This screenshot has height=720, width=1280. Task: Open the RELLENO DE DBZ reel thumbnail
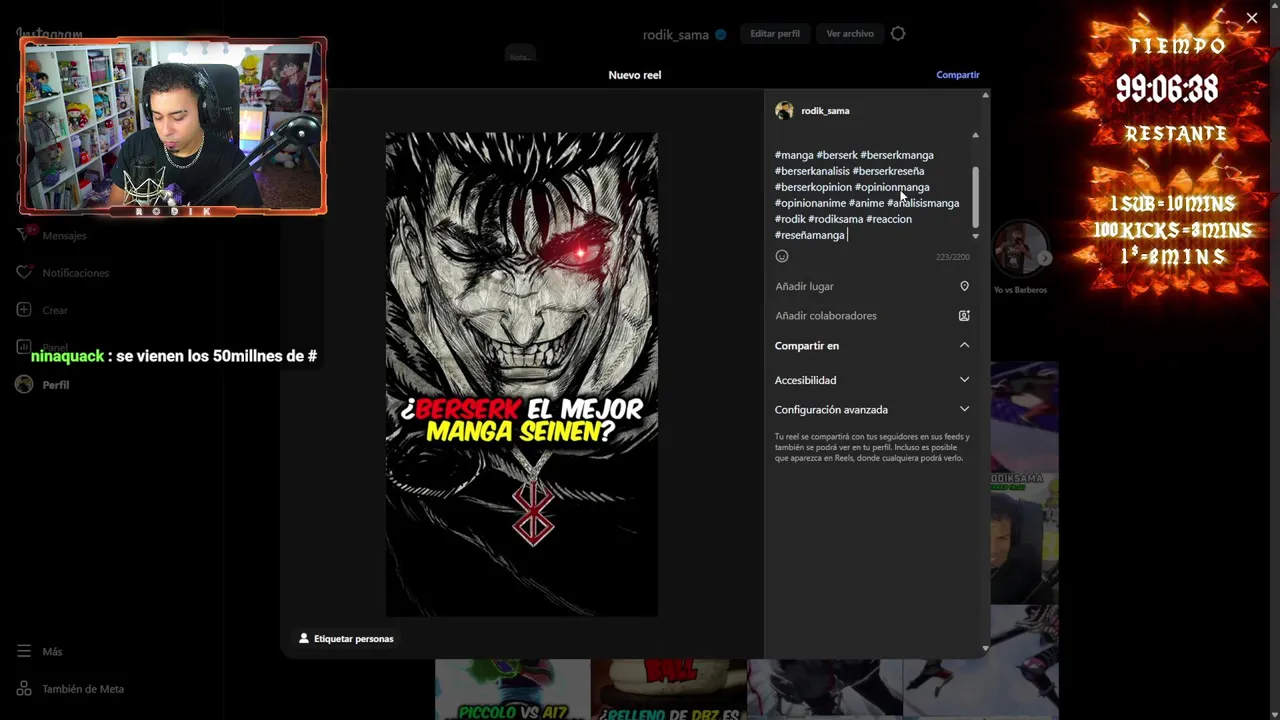tap(669, 689)
